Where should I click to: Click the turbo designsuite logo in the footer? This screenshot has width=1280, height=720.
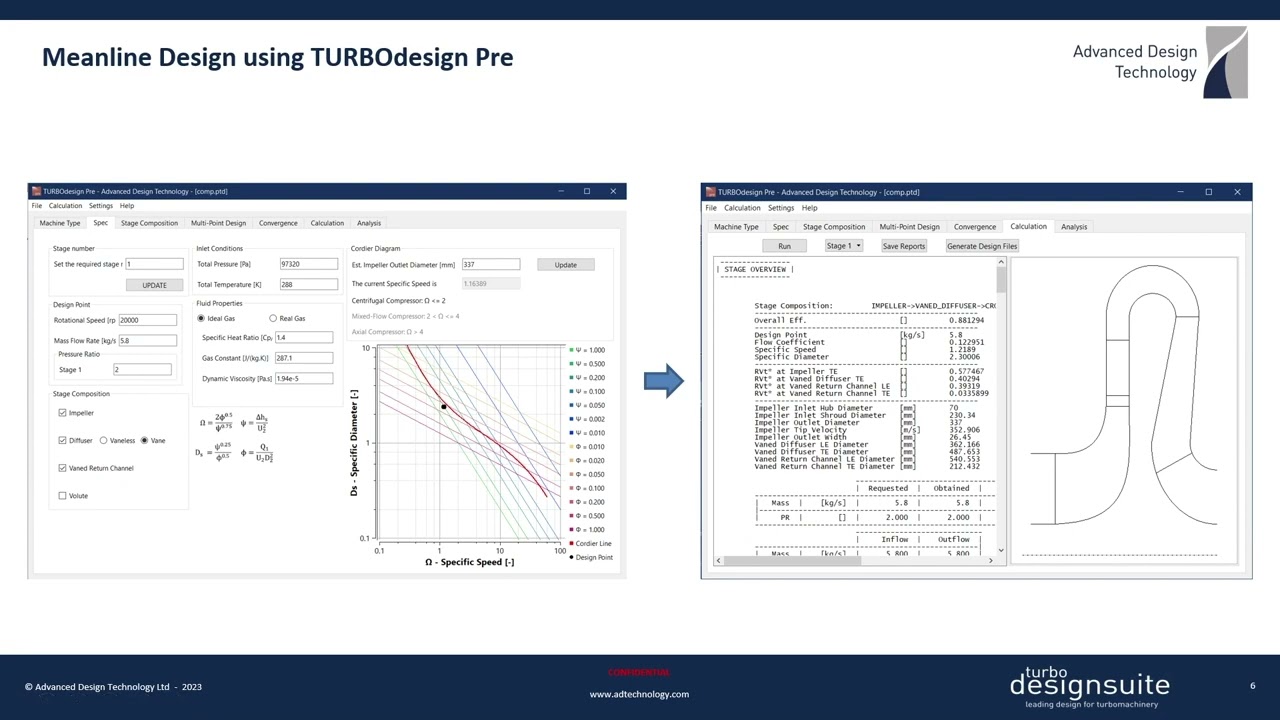point(1089,688)
